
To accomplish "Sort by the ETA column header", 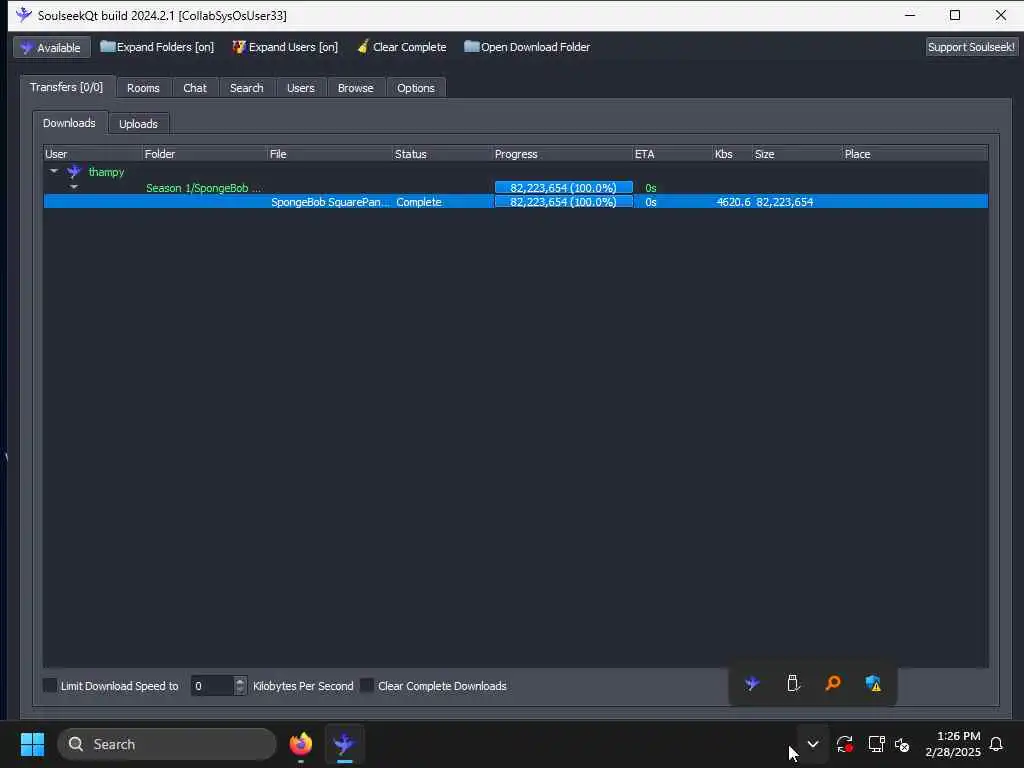I will point(673,154).
